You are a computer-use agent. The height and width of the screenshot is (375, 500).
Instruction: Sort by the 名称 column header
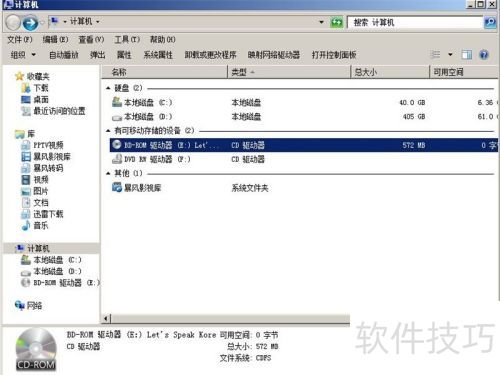coord(164,72)
